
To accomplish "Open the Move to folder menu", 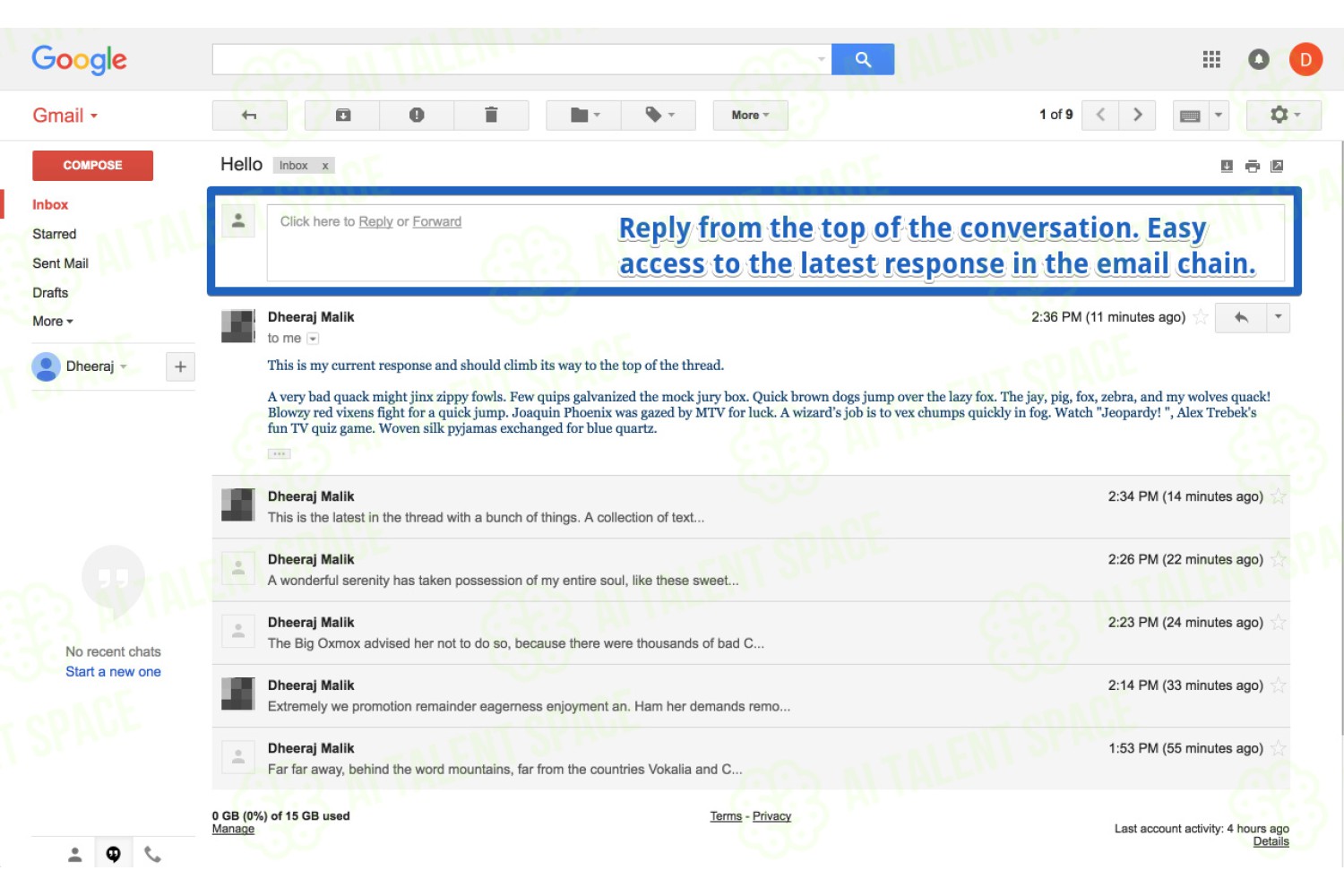I will (x=584, y=115).
